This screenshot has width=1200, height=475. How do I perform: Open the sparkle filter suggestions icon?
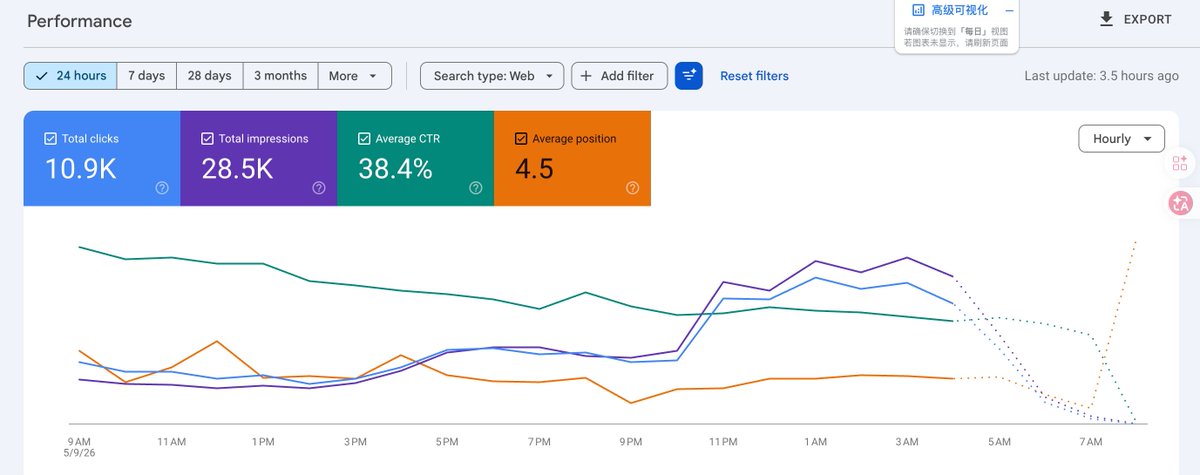pyautogui.click(x=689, y=76)
